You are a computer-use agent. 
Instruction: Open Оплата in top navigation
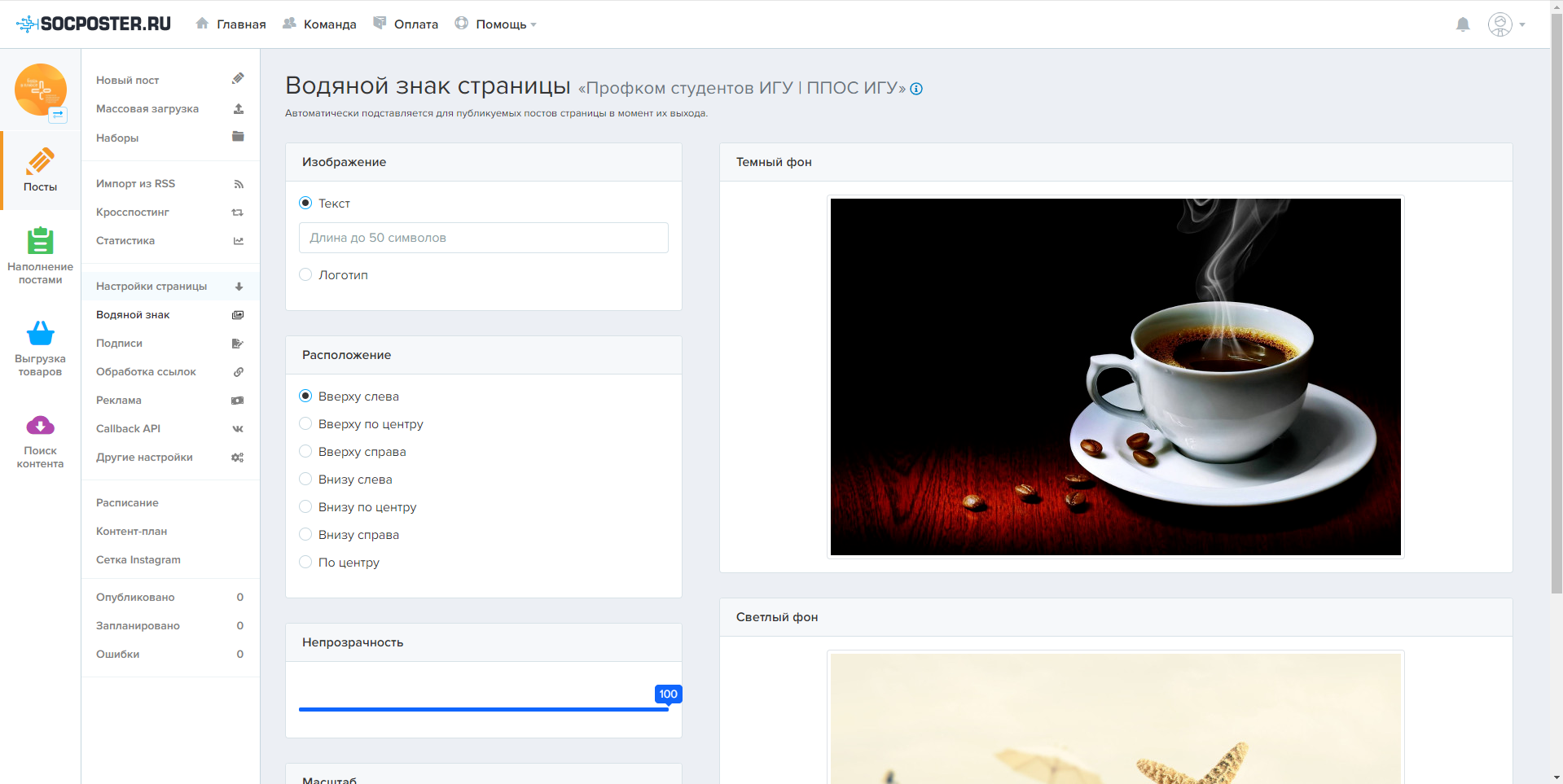(416, 24)
